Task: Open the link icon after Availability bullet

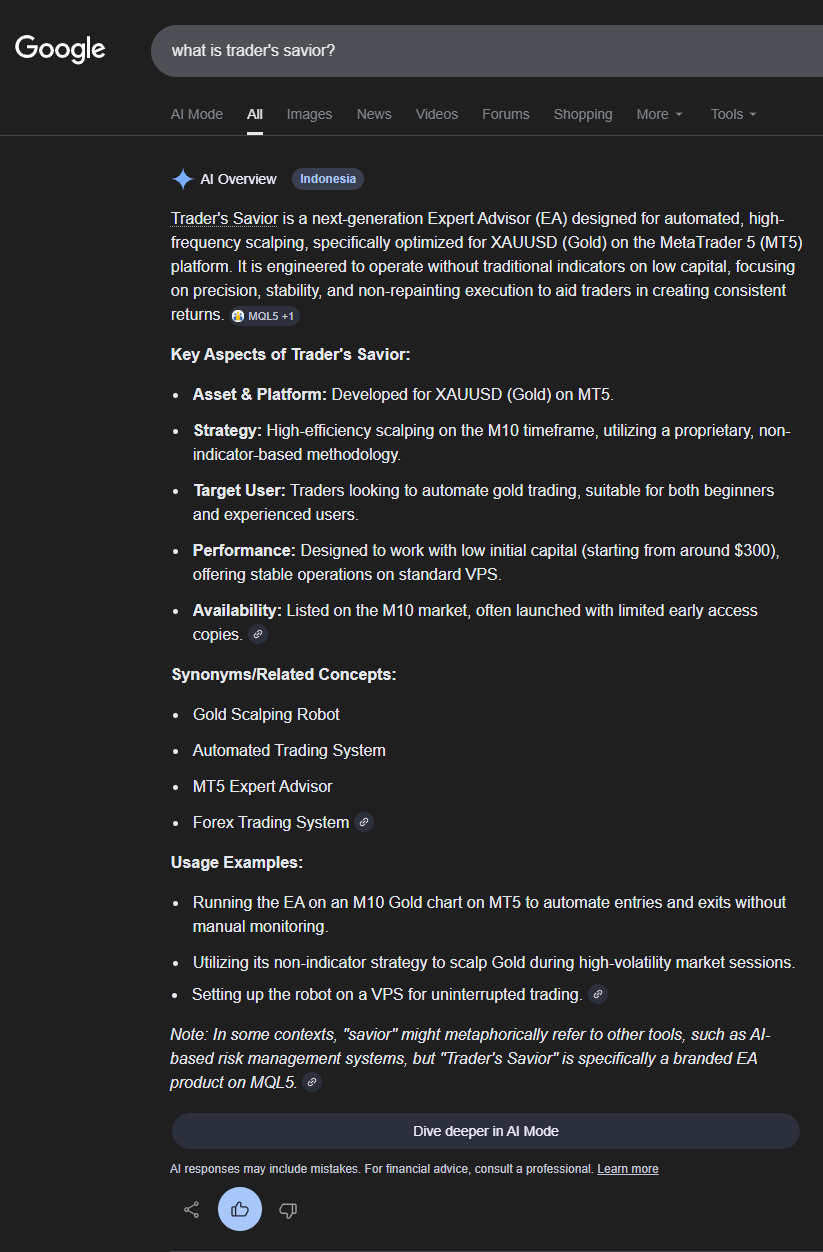Action: pos(258,634)
